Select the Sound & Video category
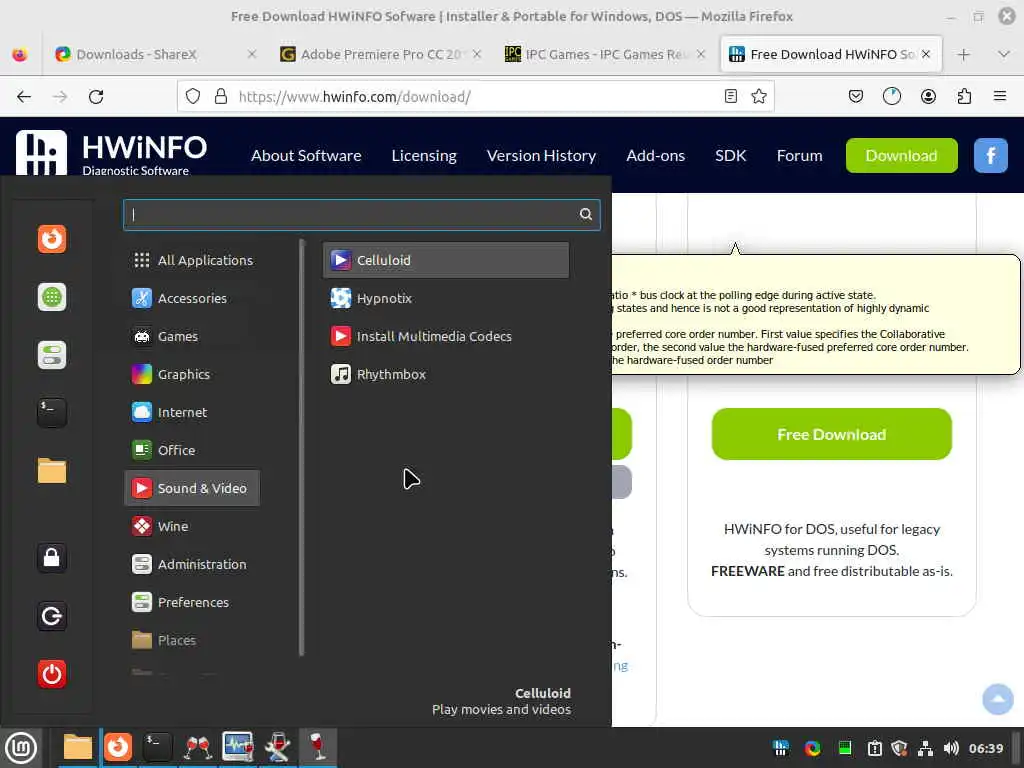This screenshot has width=1024, height=768. 192,488
